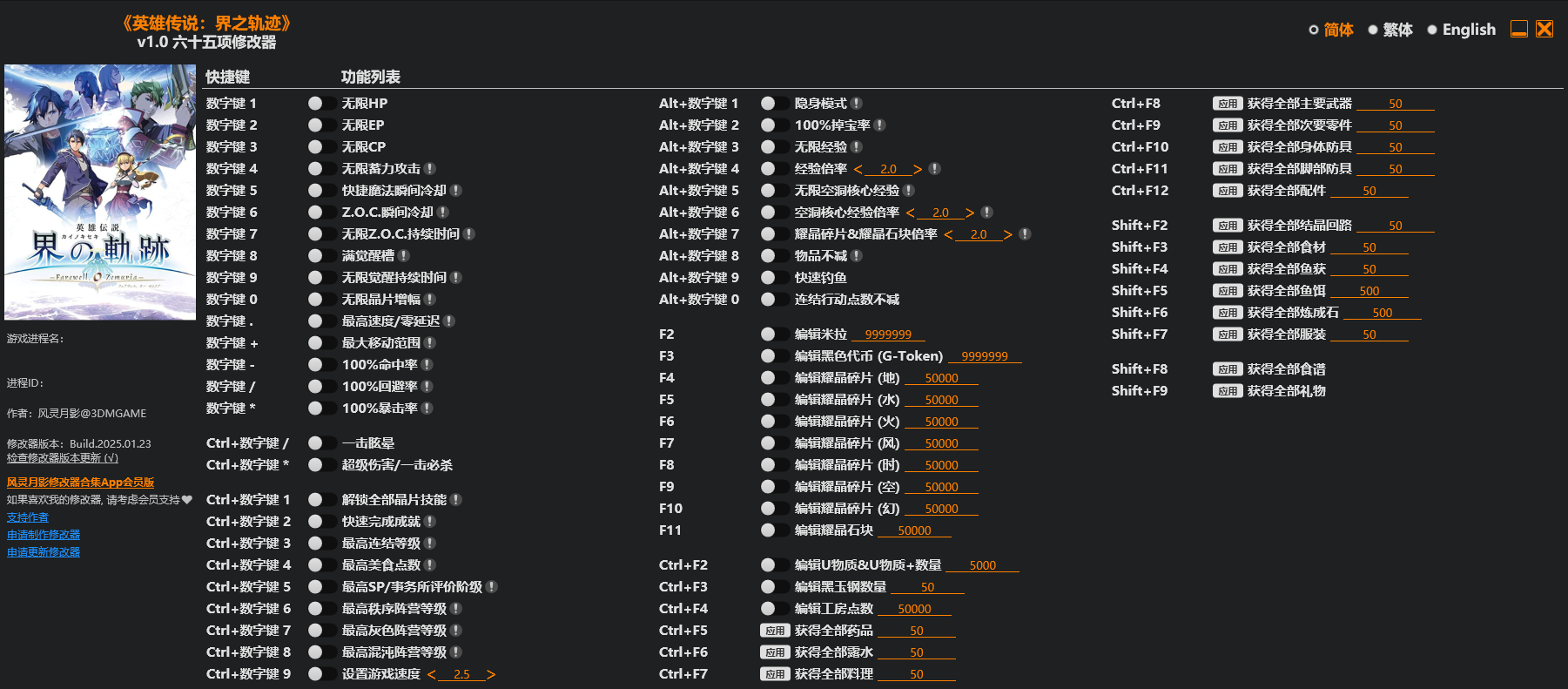Click the 获得全部鱼饵 quantity field
Image resolution: width=1568 pixels, height=689 pixels.
point(1369,291)
